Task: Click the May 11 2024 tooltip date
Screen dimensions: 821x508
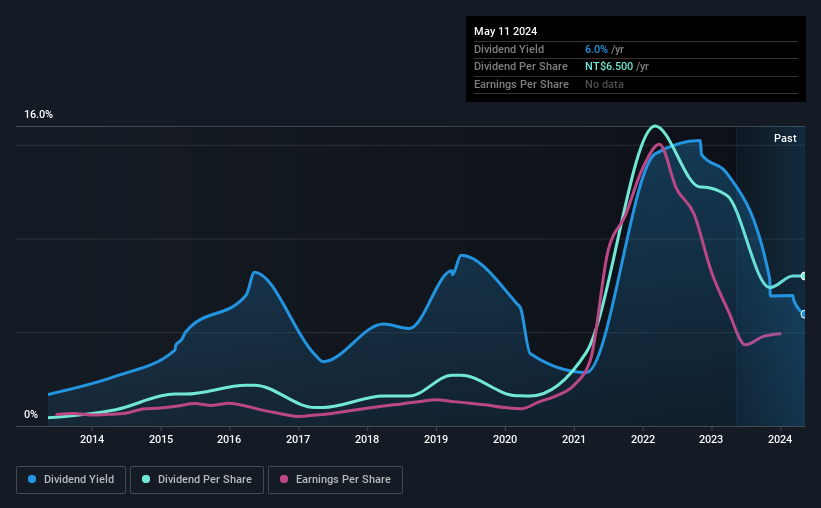Action: pyautogui.click(x=505, y=31)
